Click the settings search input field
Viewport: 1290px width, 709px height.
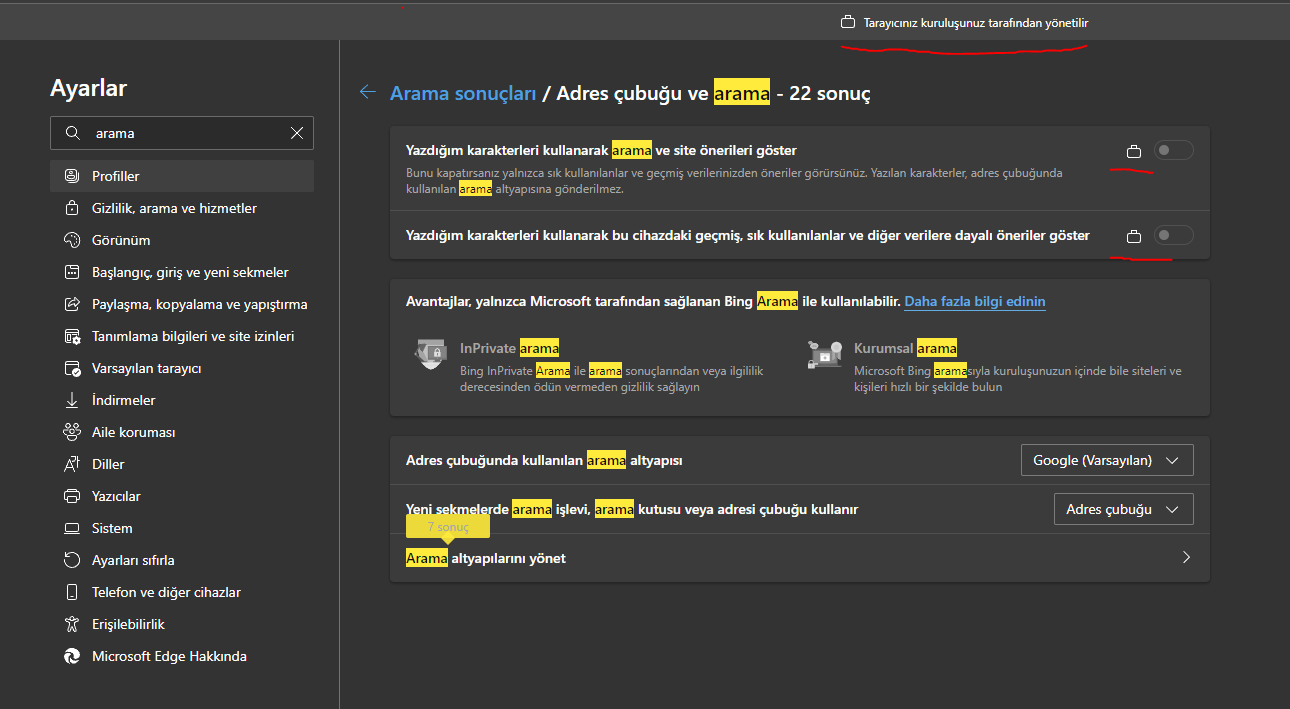pos(185,133)
